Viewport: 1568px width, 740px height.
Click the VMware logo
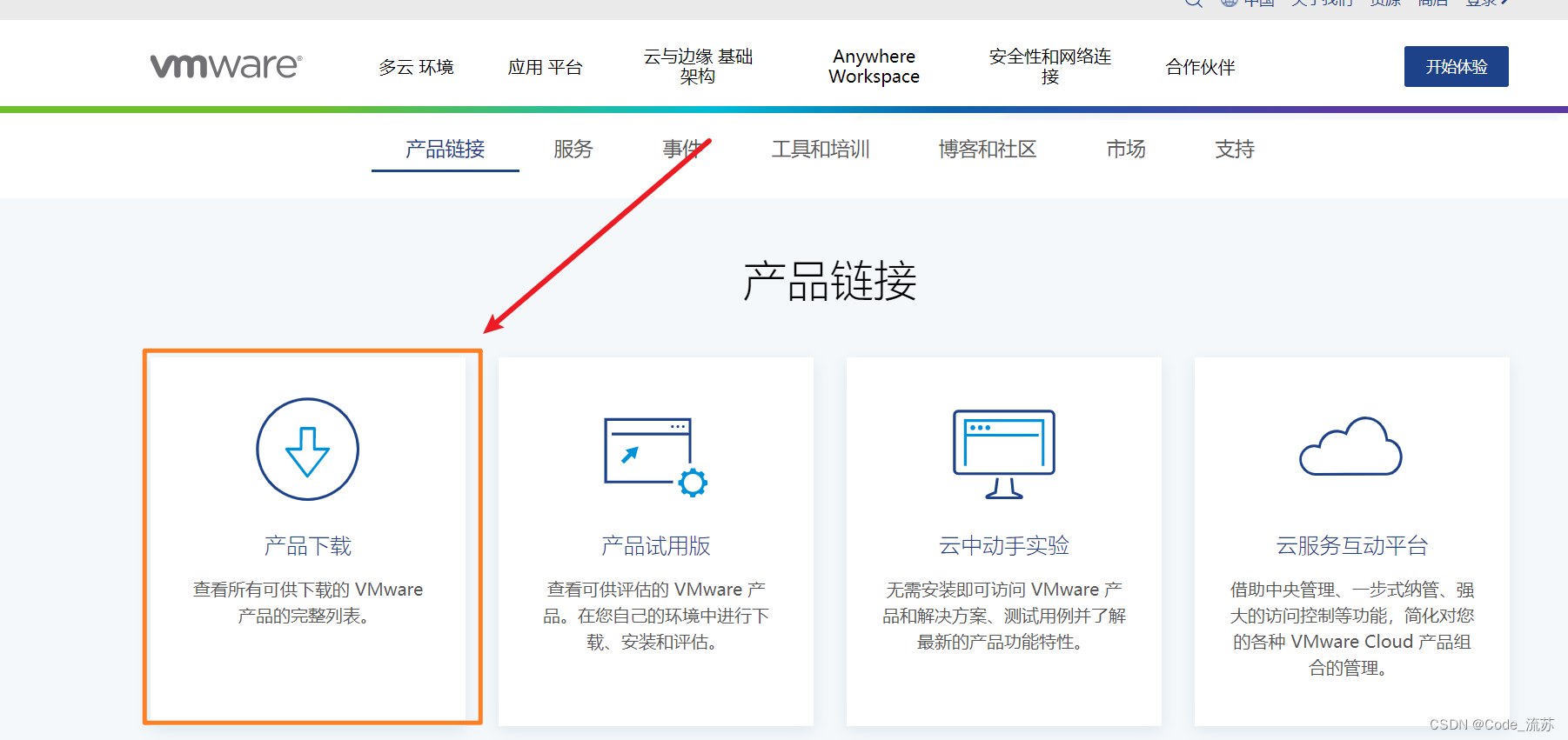[x=226, y=66]
